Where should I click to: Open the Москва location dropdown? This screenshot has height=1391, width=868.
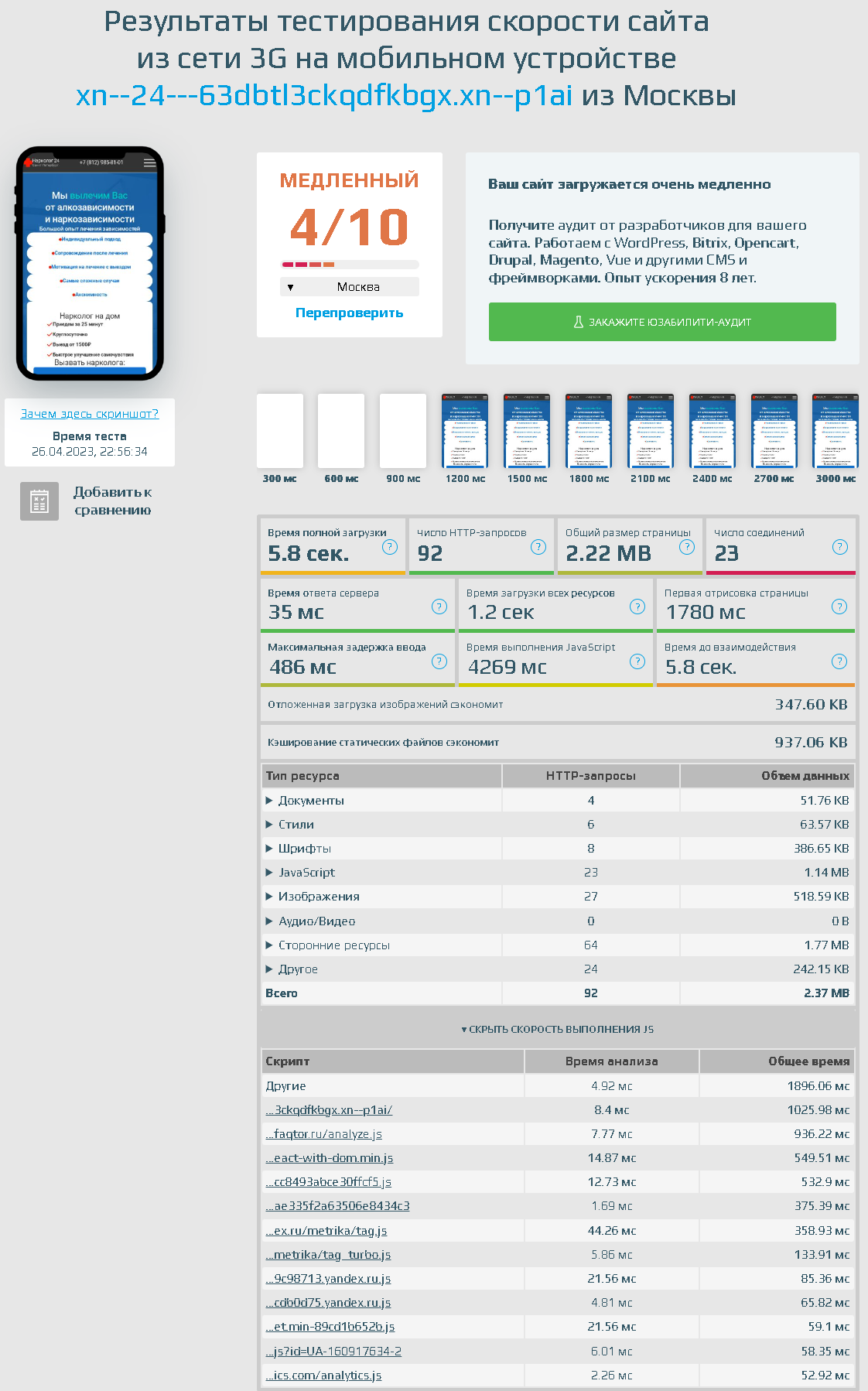pos(350,287)
